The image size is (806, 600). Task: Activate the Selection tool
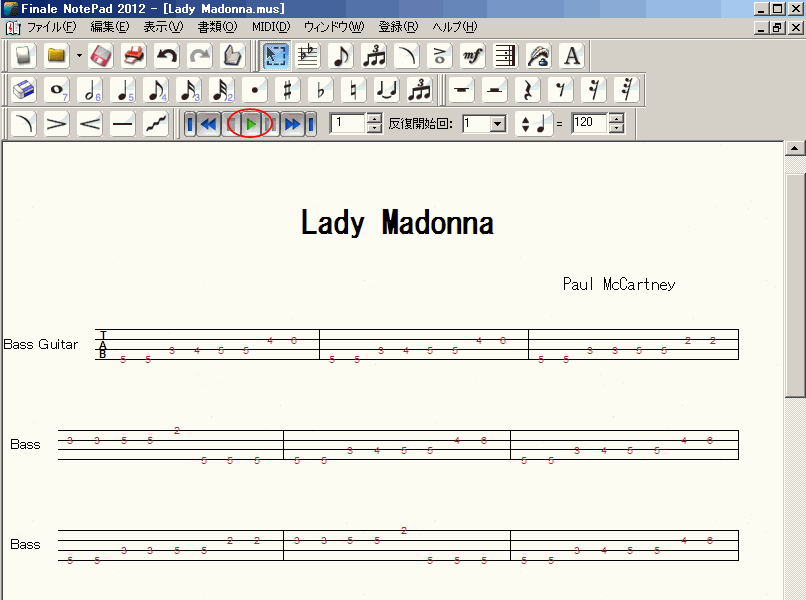coord(275,56)
